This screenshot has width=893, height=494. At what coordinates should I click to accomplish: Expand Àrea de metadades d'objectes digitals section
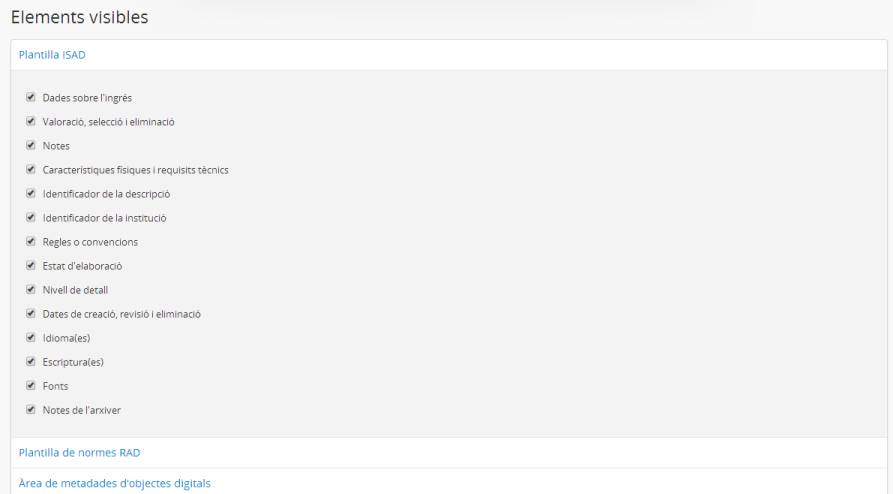tap(114, 483)
